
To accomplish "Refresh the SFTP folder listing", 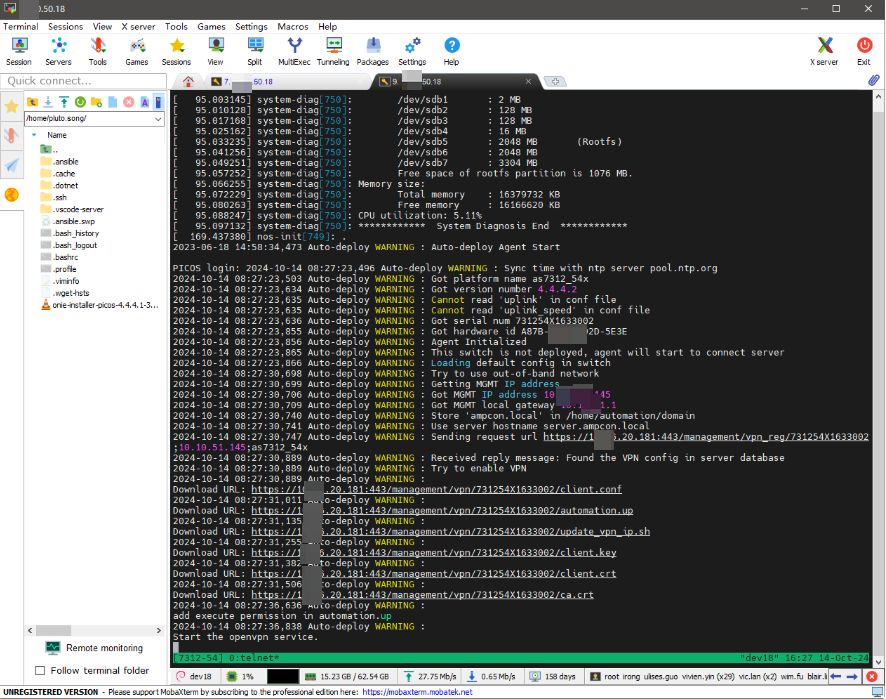I will pyautogui.click(x=80, y=102).
